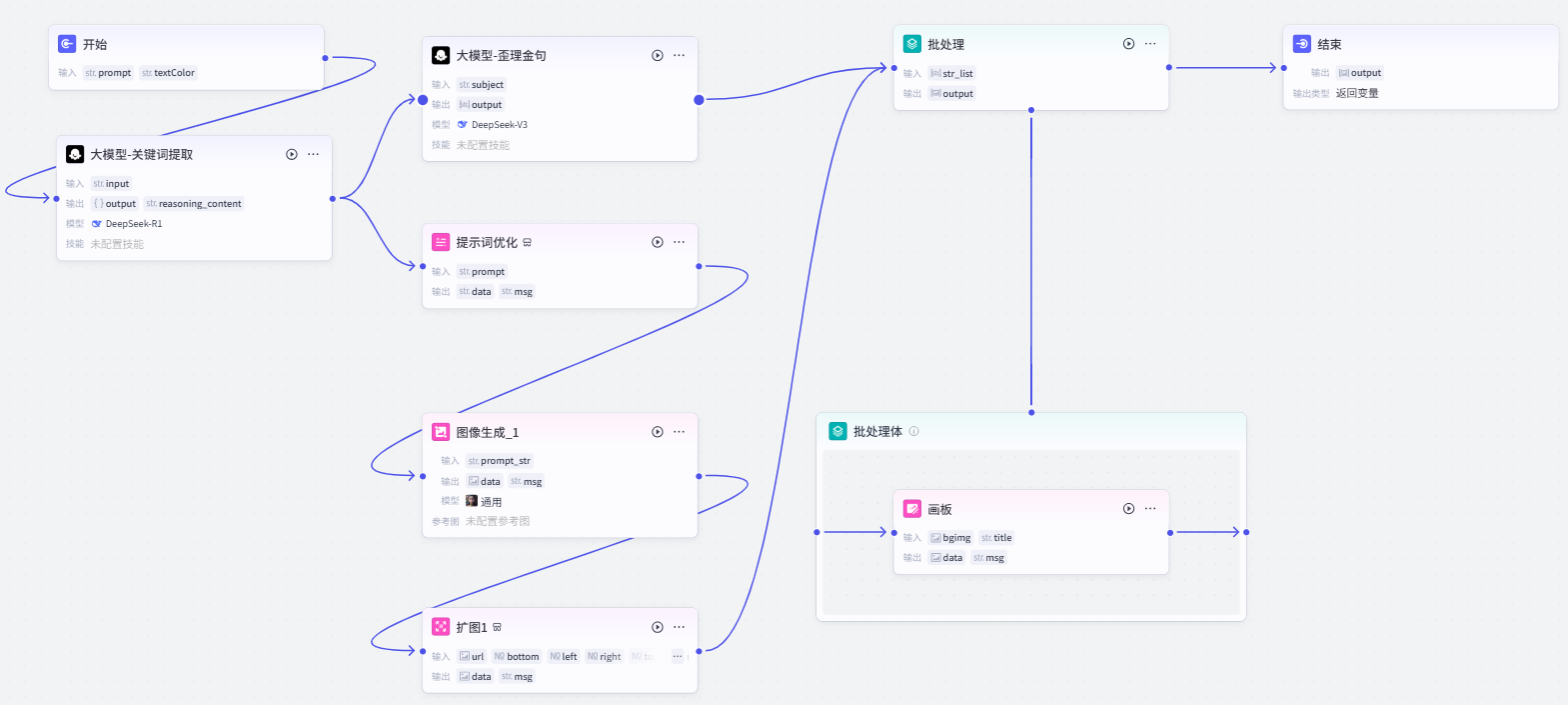Image resolution: width=1568 pixels, height=705 pixels.
Task: Click 未配置参考图 in 图像生成_1 node
Action: pyautogui.click(x=497, y=521)
